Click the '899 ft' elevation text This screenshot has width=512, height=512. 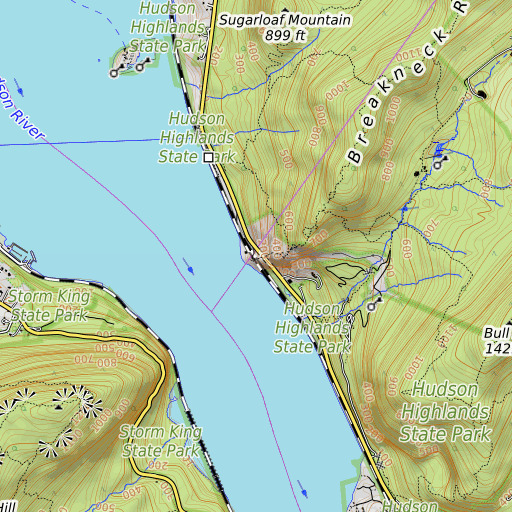point(285,35)
